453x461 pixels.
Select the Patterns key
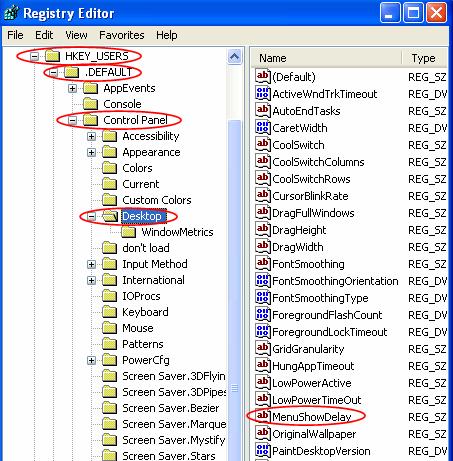(143, 344)
